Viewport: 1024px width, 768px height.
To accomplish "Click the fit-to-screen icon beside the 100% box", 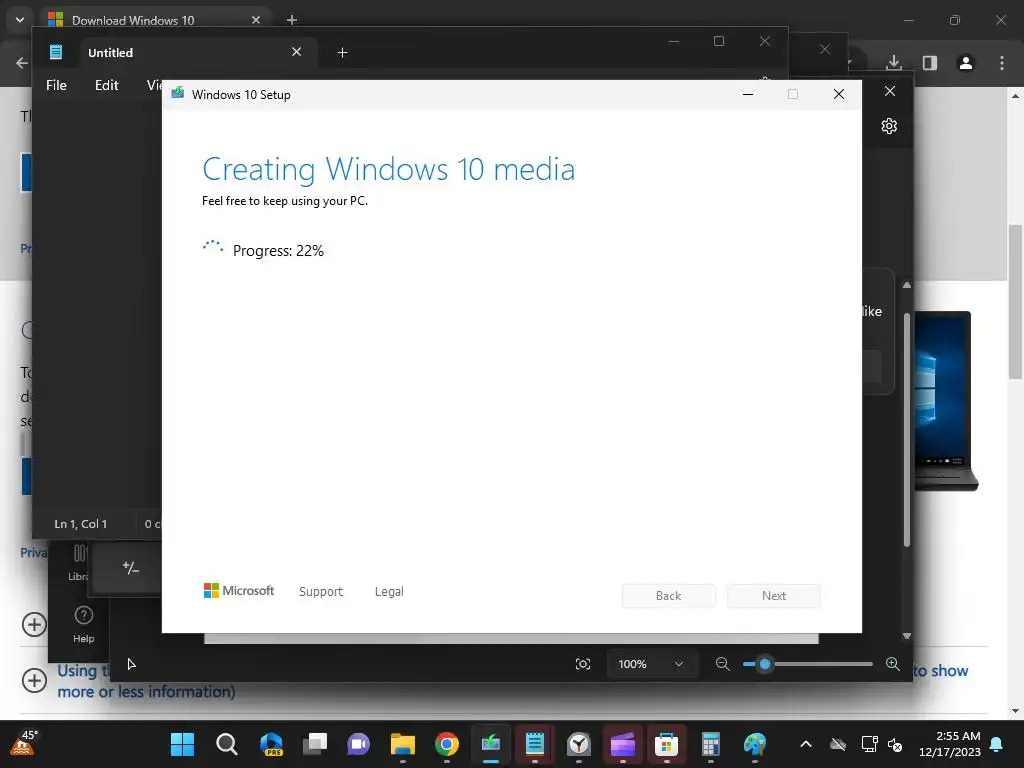I will 583,664.
